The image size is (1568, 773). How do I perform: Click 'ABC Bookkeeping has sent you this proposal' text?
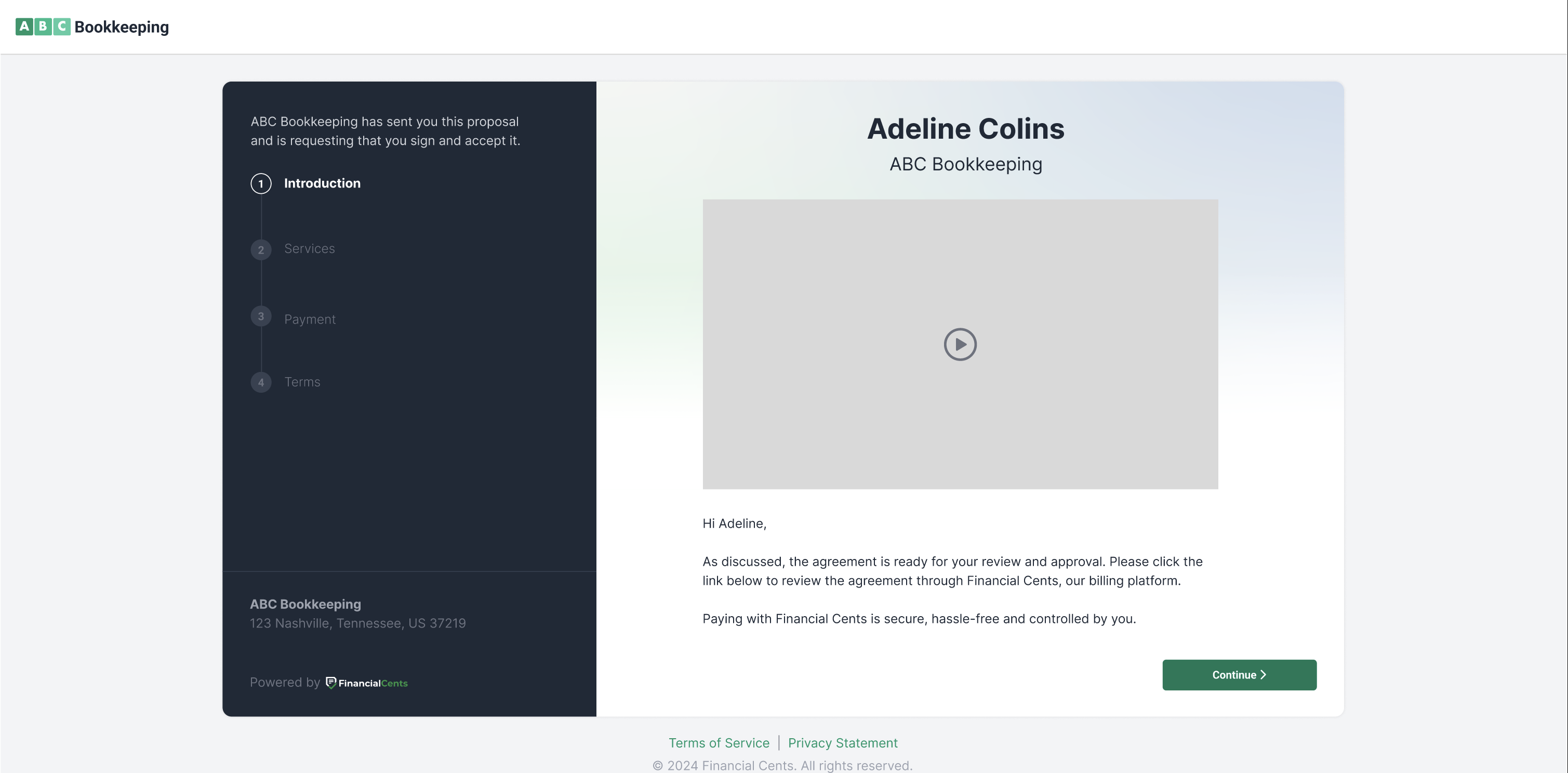click(386, 131)
